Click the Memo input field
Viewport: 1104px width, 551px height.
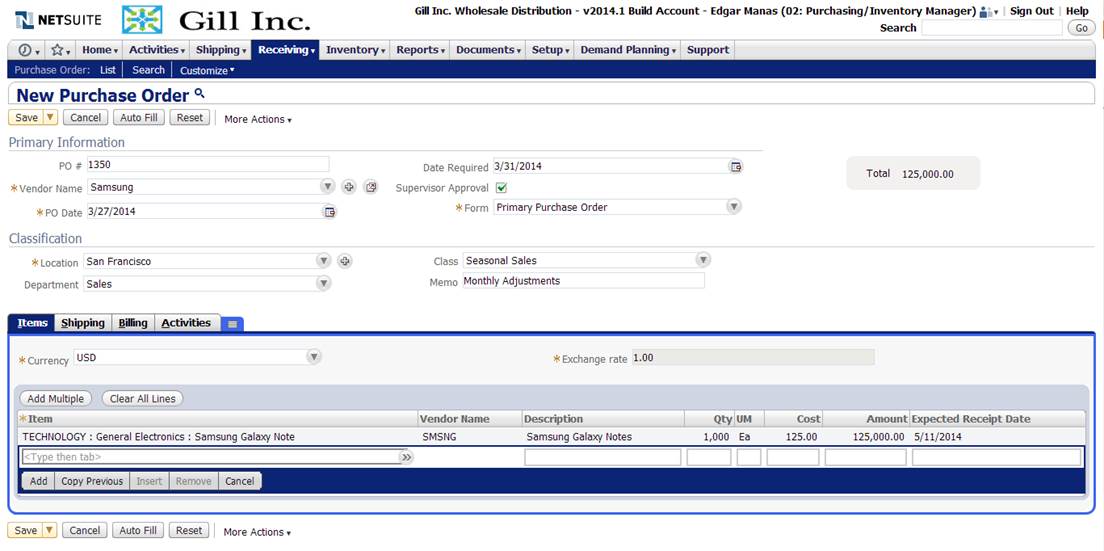point(584,281)
